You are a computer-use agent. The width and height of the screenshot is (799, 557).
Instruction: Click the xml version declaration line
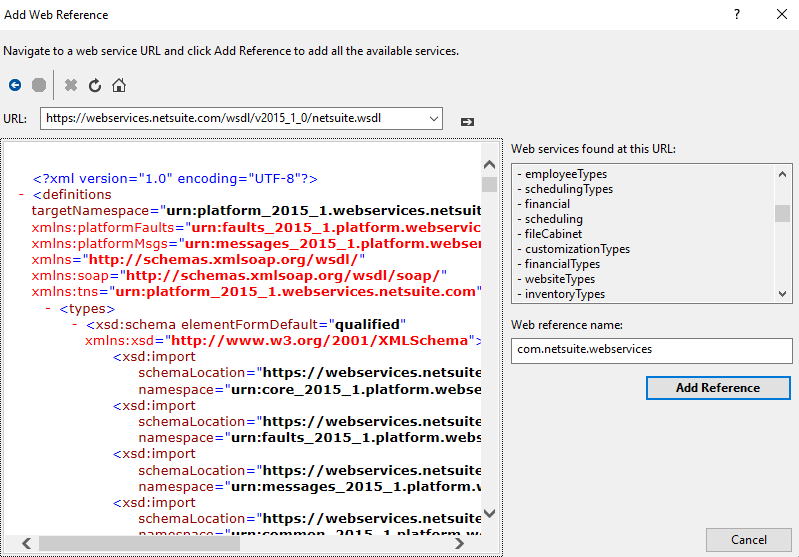click(x=175, y=179)
